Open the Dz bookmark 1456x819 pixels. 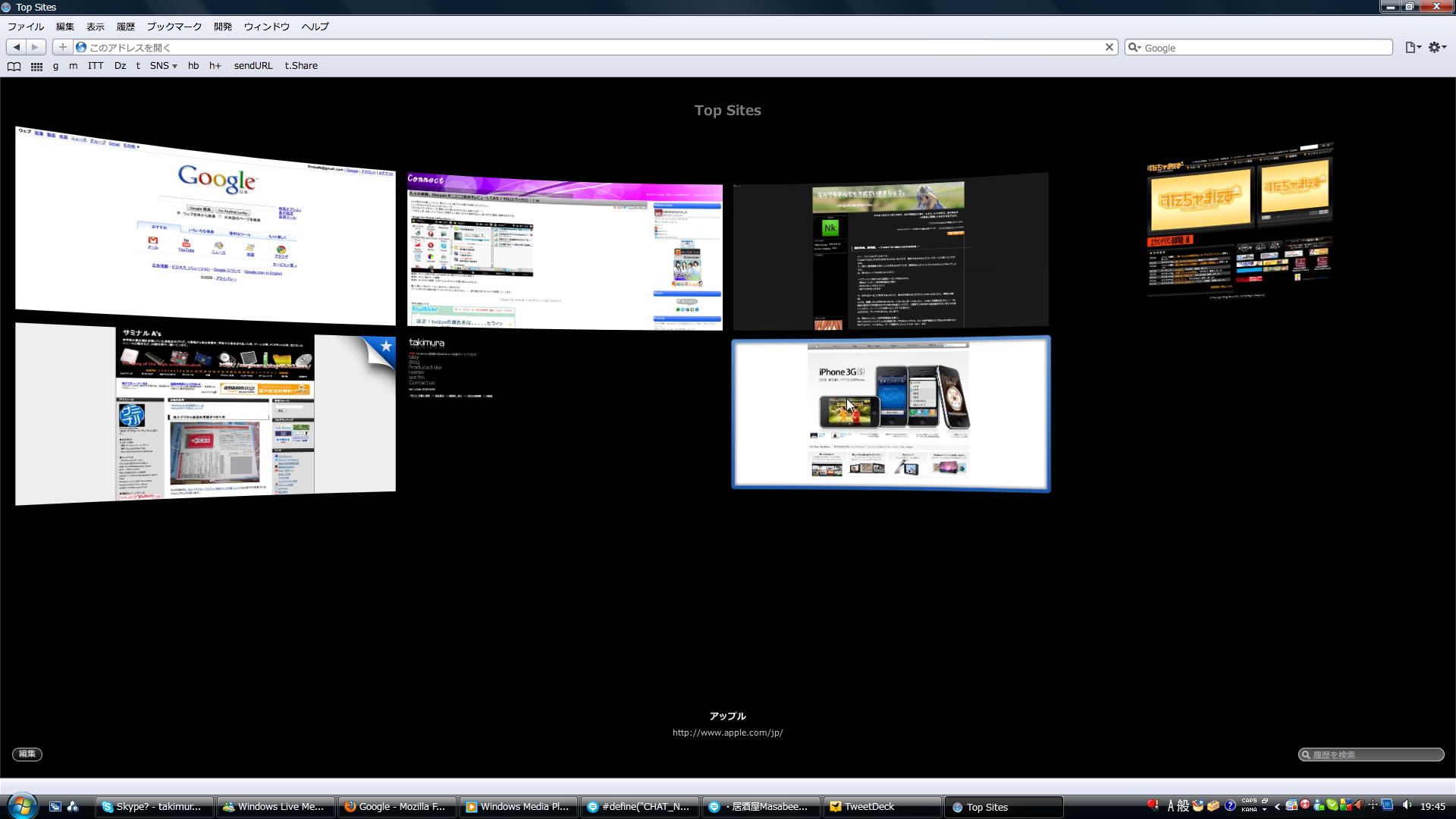[120, 66]
